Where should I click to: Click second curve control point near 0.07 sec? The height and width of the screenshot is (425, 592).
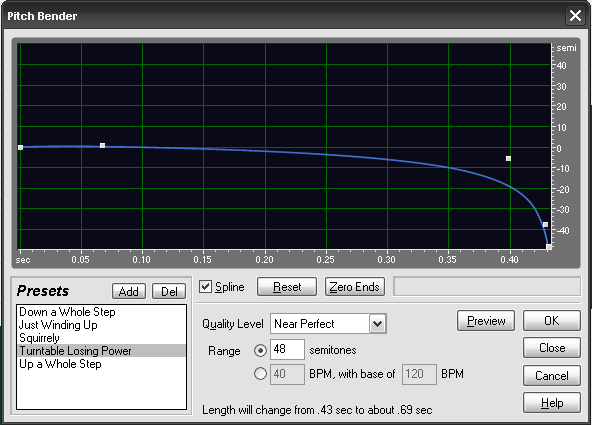click(x=102, y=146)
